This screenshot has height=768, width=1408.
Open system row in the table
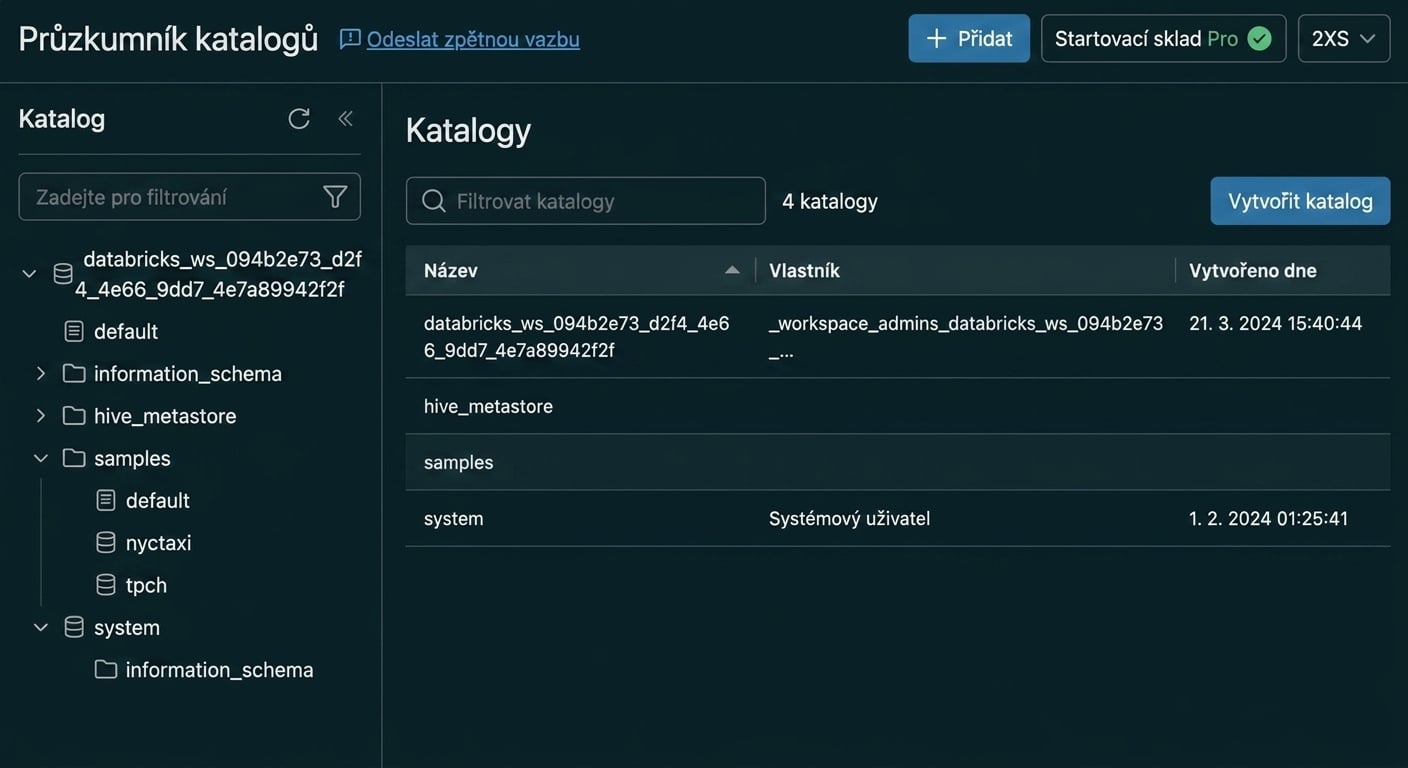[x=454, y=519]
